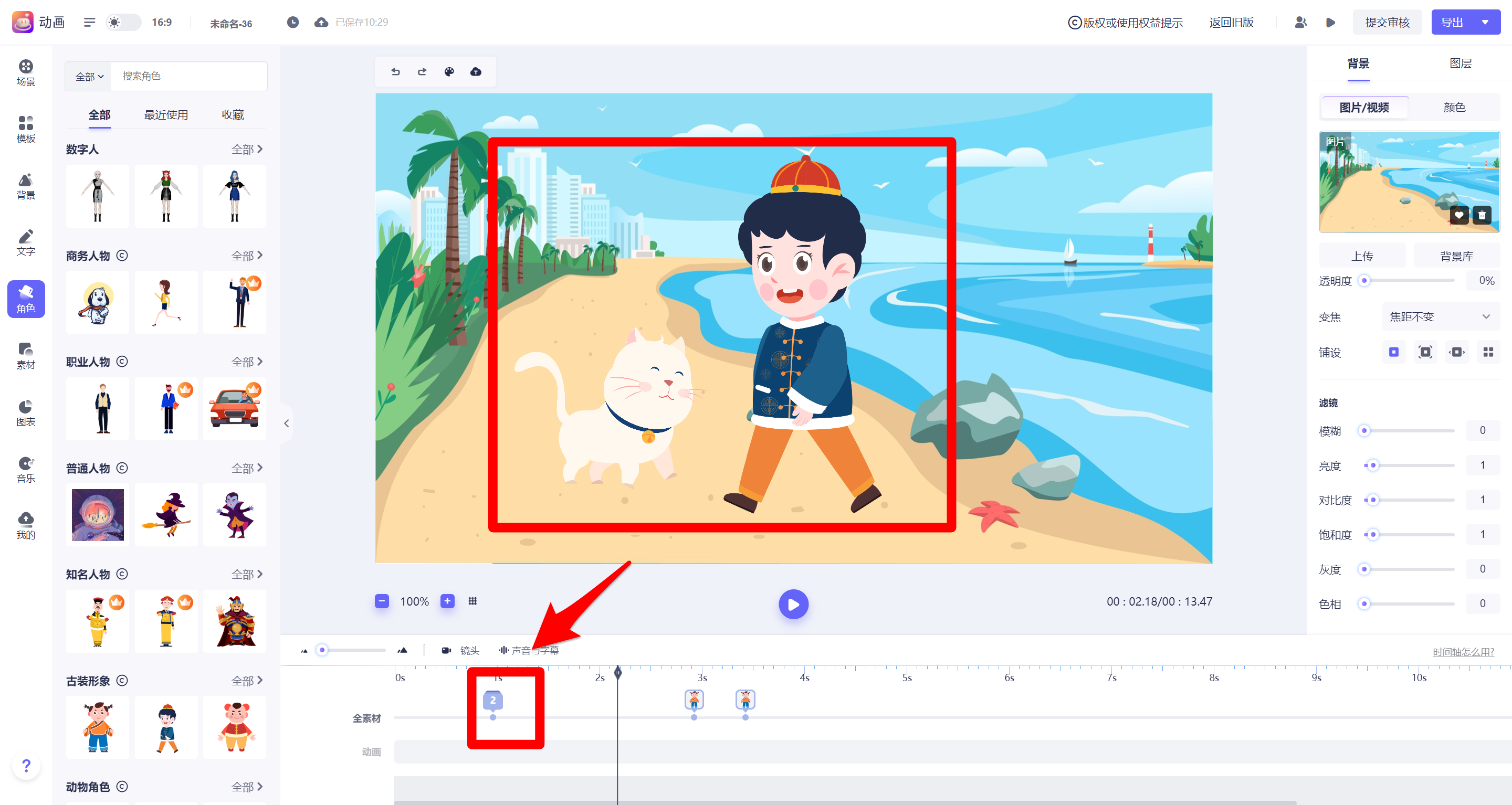Select the 全部 characters tab
Image resolution: width=1512 pixels, height=805 pixels.
(99, 115)
